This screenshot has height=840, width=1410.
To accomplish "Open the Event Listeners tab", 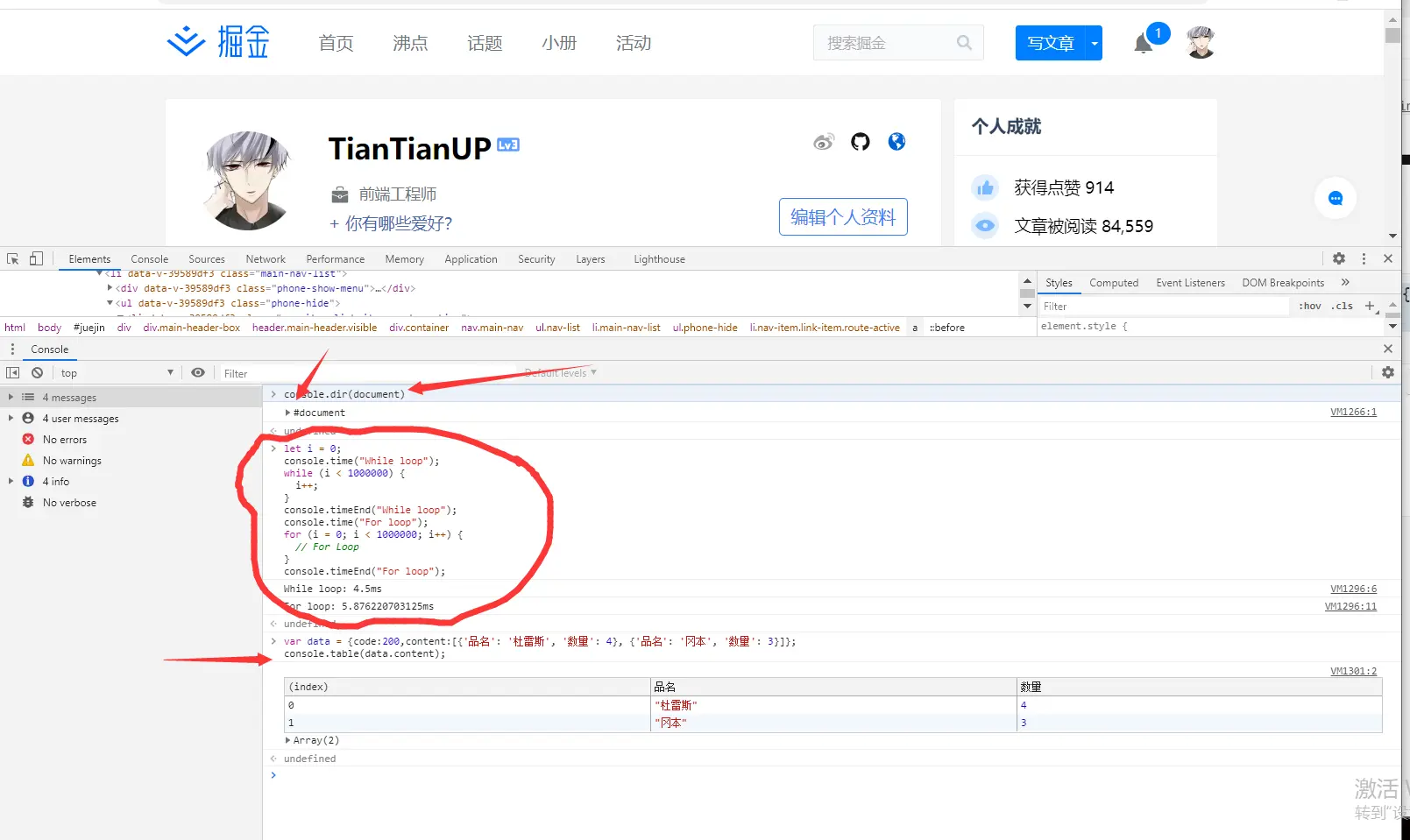I will 1190,283.
